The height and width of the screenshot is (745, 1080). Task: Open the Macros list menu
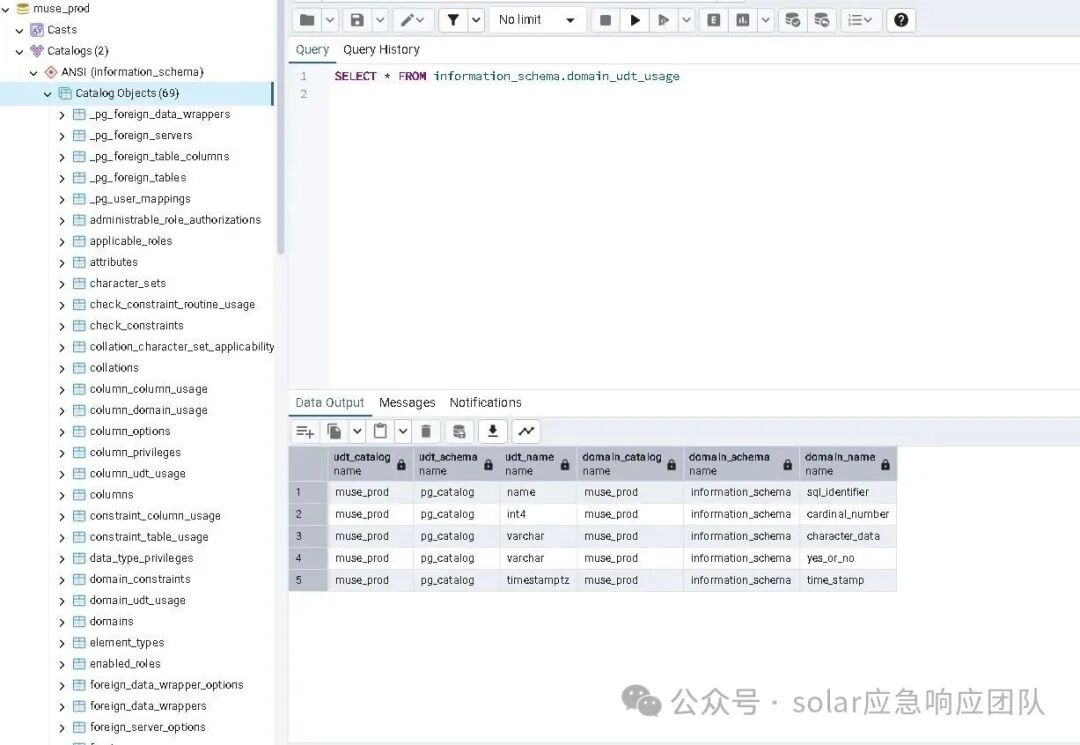click(860, 20)
